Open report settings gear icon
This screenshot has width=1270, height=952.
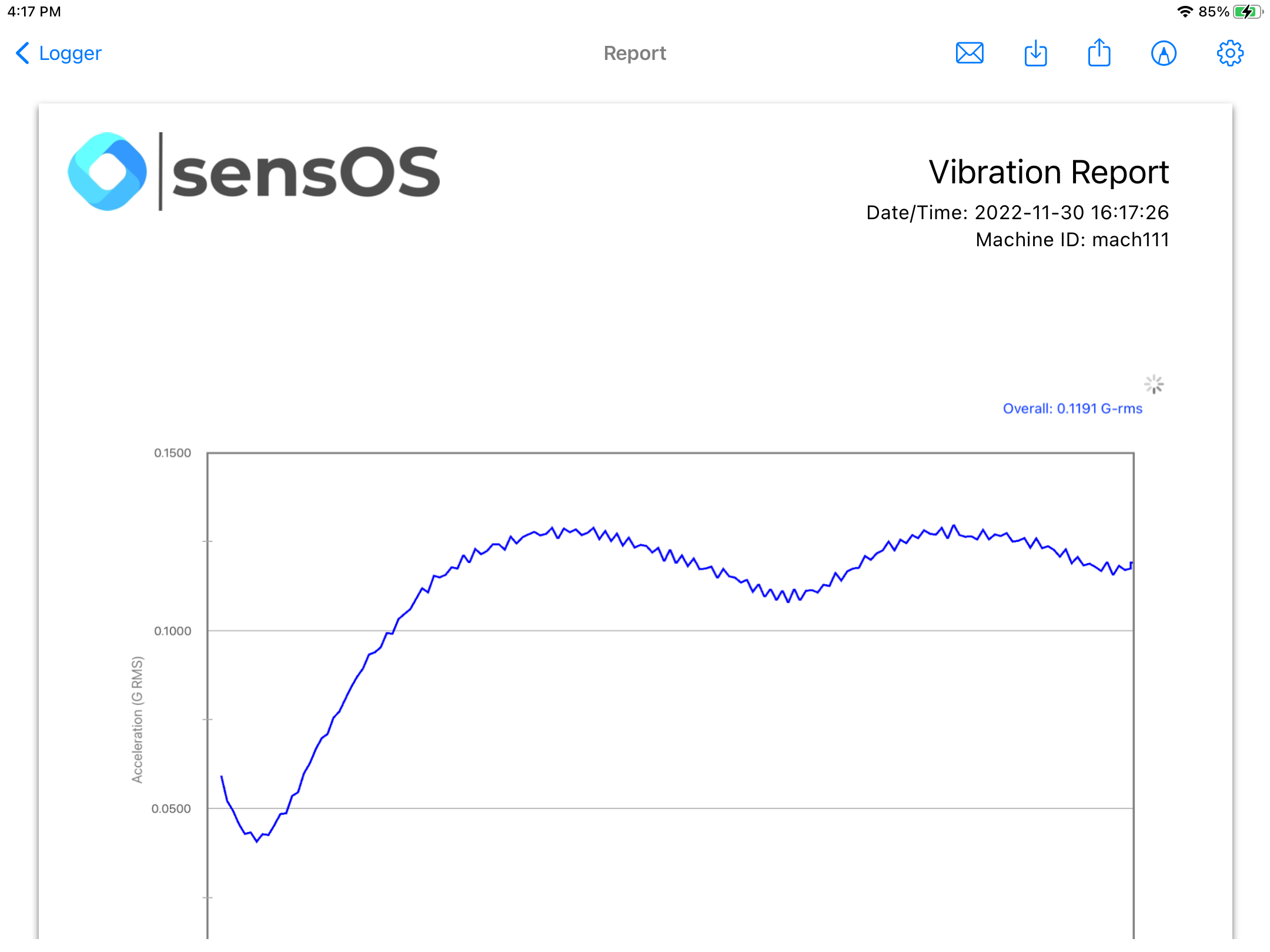click(x=1229, y=53)
